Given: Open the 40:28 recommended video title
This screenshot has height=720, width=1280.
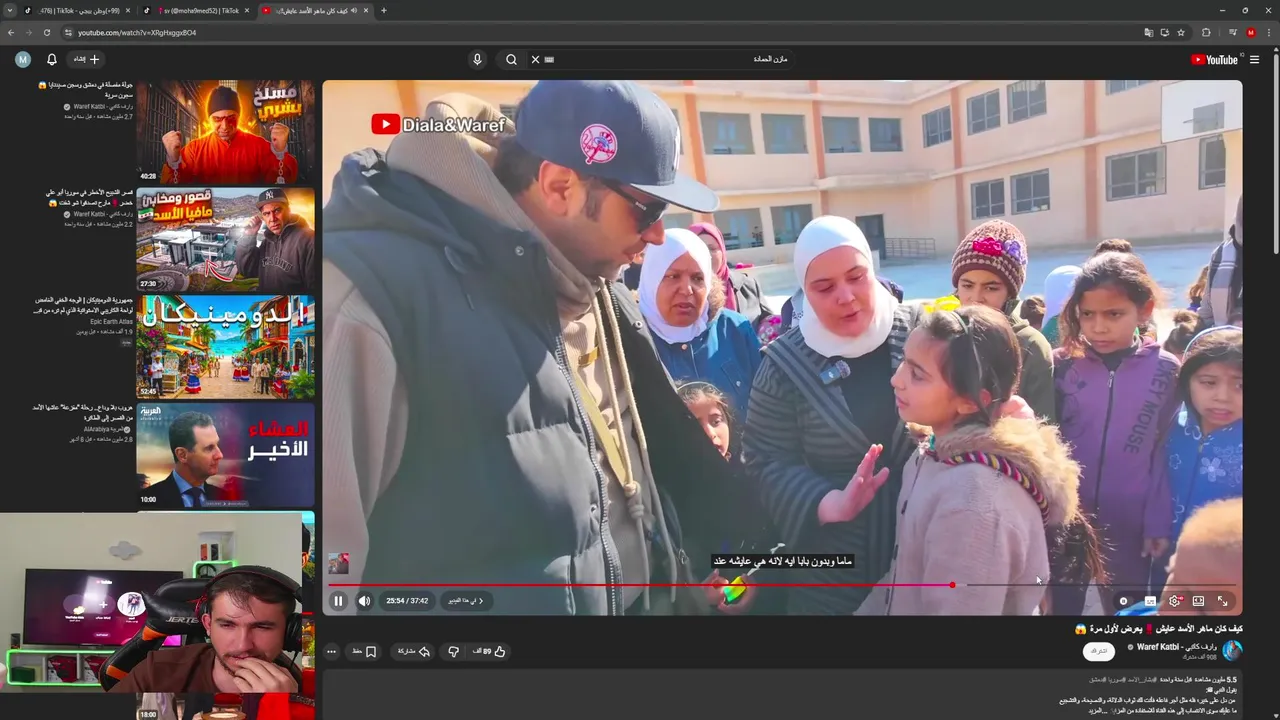Looking at the screenshot, I should (85, 90).
